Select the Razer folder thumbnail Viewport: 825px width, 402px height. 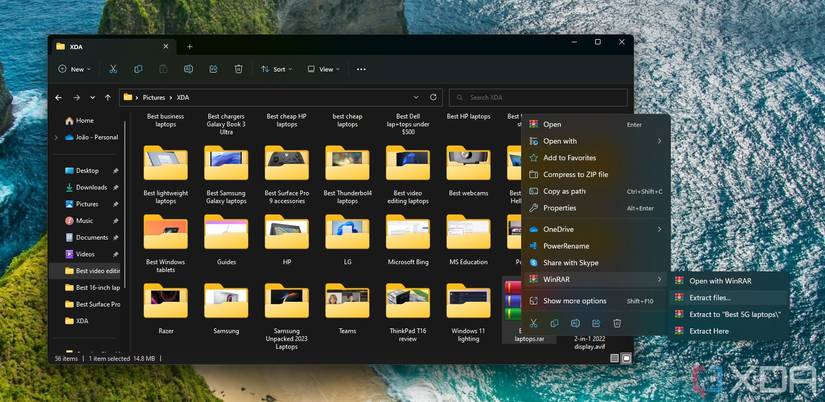click(x=165, y=300)
